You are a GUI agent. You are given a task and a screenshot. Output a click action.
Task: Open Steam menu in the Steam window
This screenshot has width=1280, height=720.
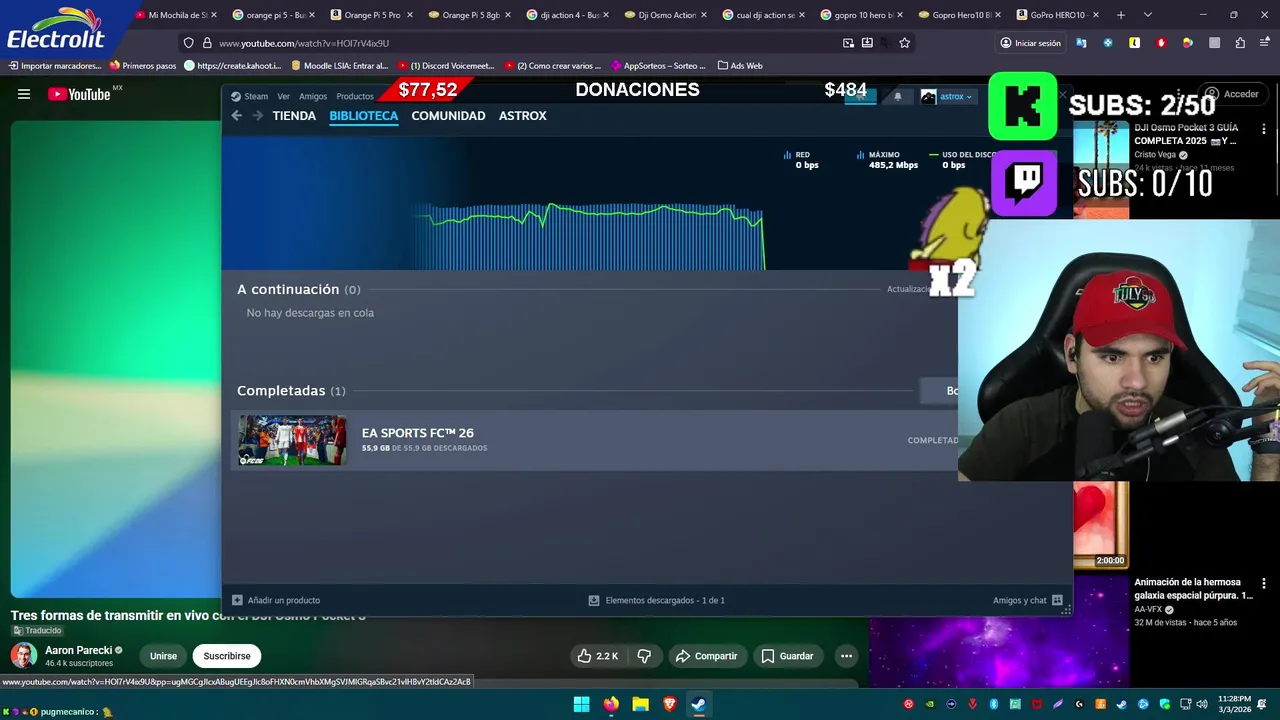pyautogui.click(x=250, y=96)
